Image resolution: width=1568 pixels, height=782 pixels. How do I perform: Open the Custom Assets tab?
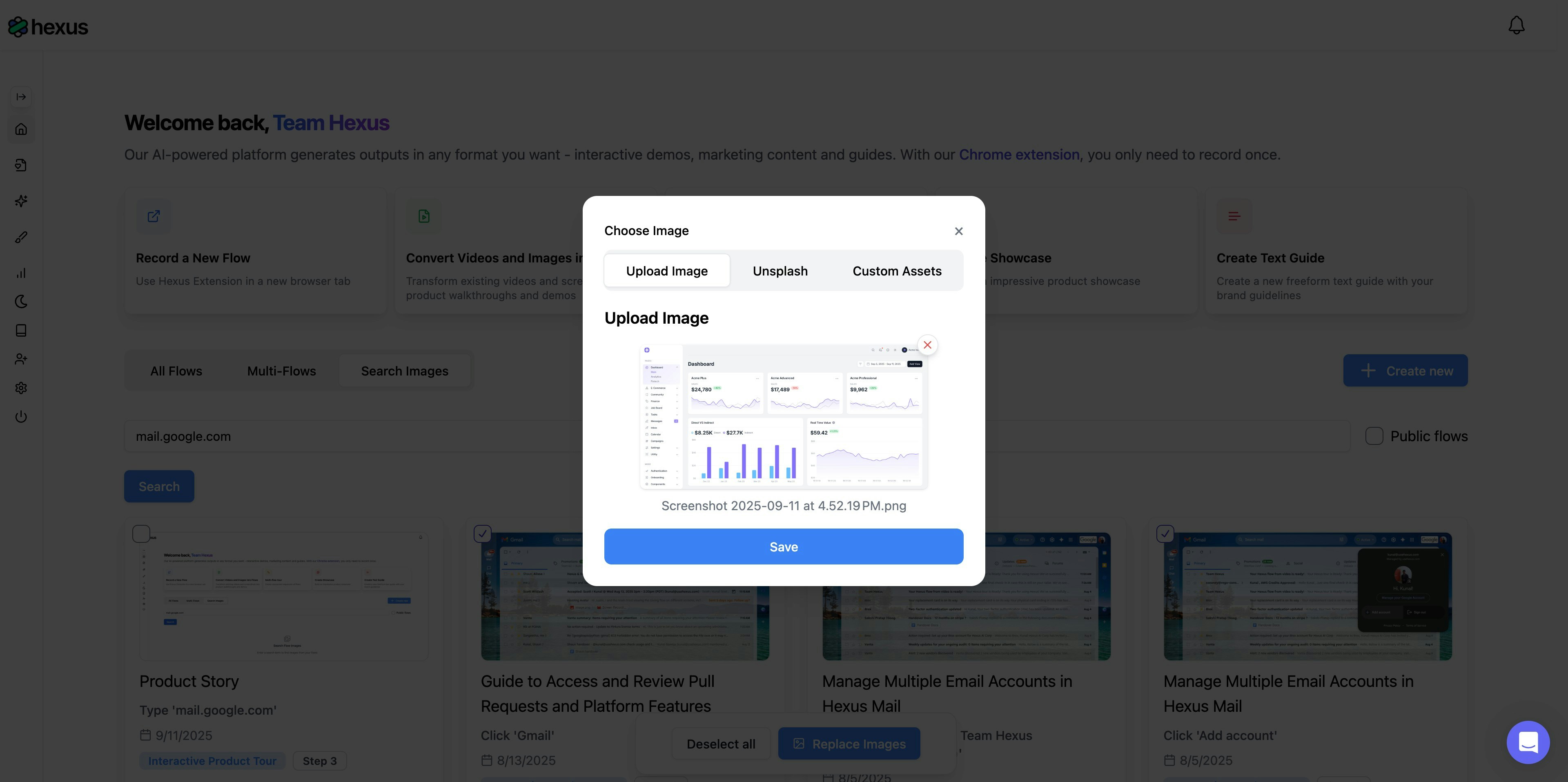[897, 271]
